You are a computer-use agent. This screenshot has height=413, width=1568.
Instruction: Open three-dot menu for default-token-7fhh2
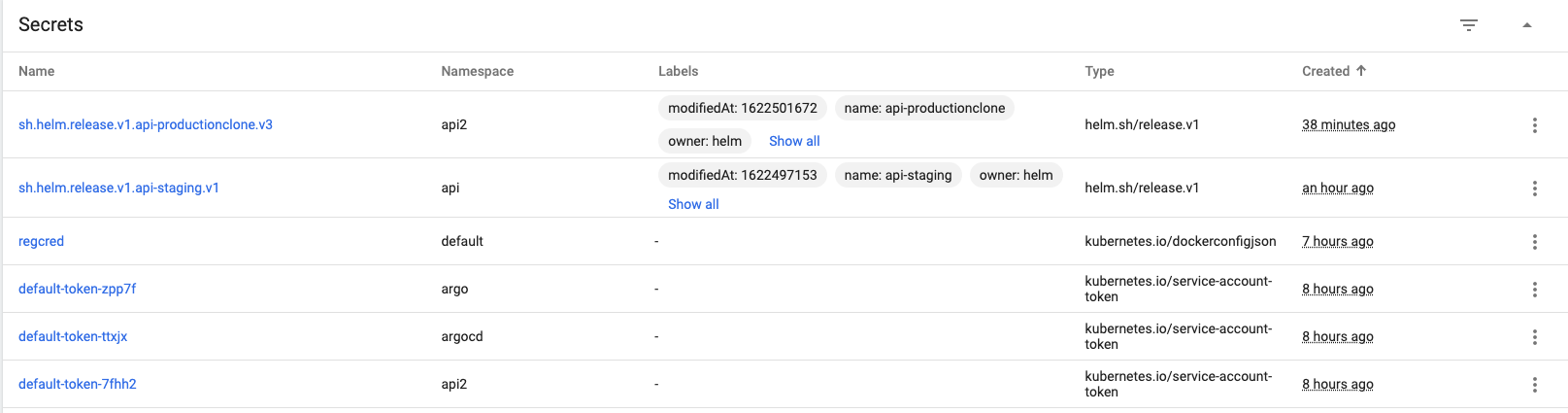[x=1535, y=385]
